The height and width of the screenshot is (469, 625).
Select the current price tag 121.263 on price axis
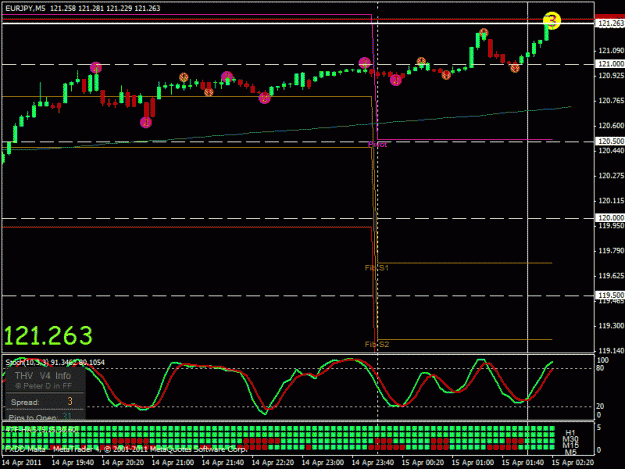610,24
